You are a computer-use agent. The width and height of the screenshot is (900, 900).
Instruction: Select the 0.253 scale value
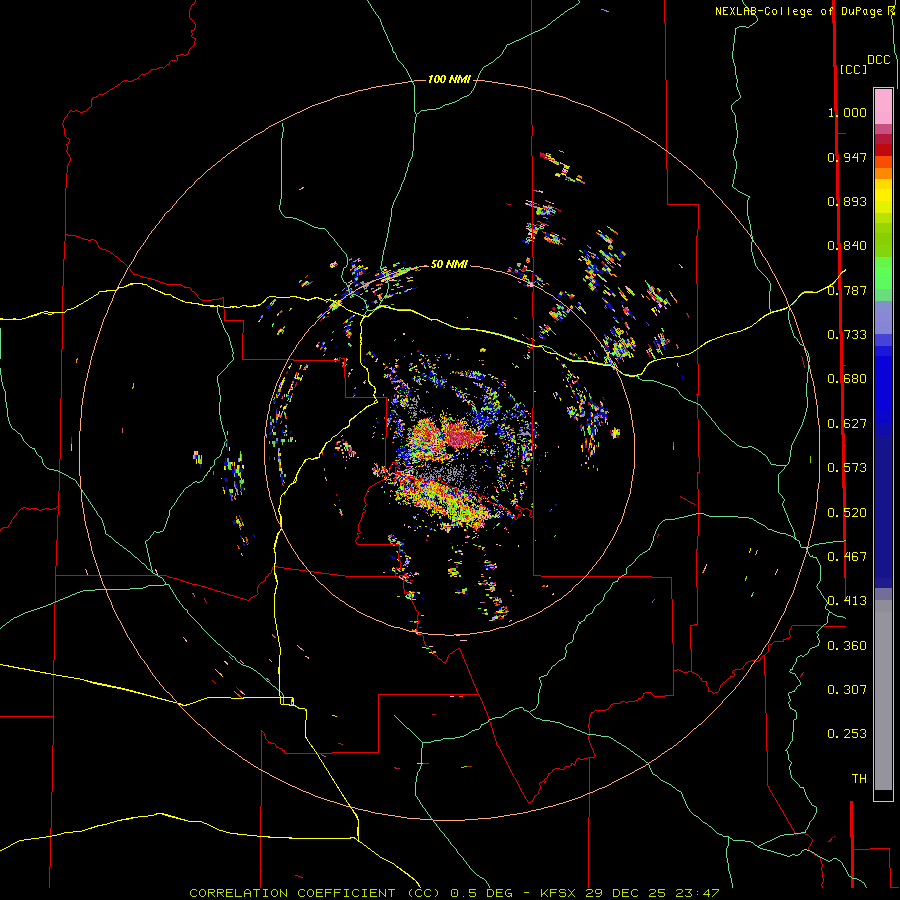[x=847, y=734]
